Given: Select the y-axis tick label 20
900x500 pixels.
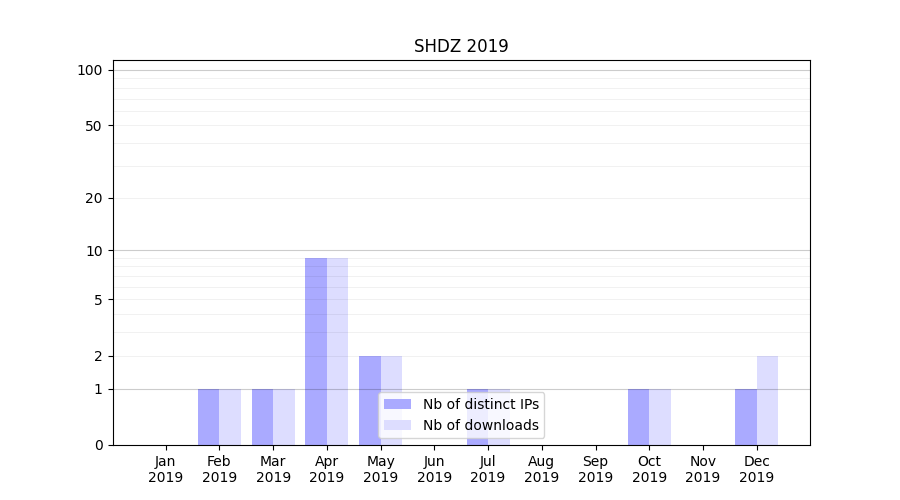Looking at the screenshot, I should click(x=94, y=198).
